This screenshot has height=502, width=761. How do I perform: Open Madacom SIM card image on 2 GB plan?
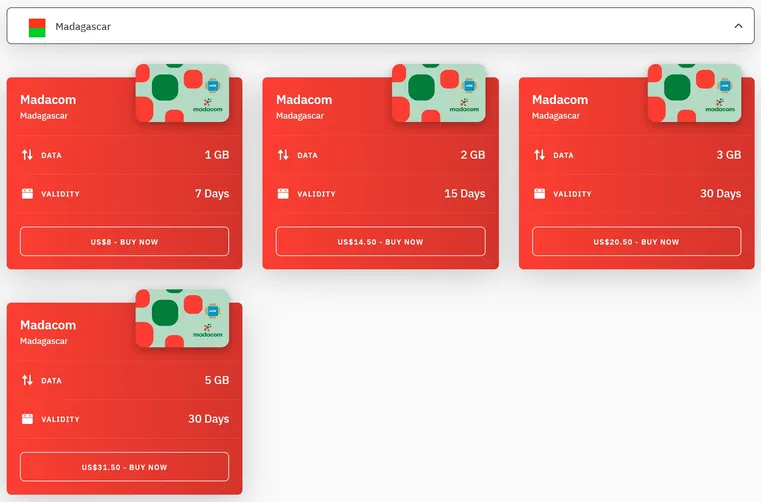(x=438, y=93)
